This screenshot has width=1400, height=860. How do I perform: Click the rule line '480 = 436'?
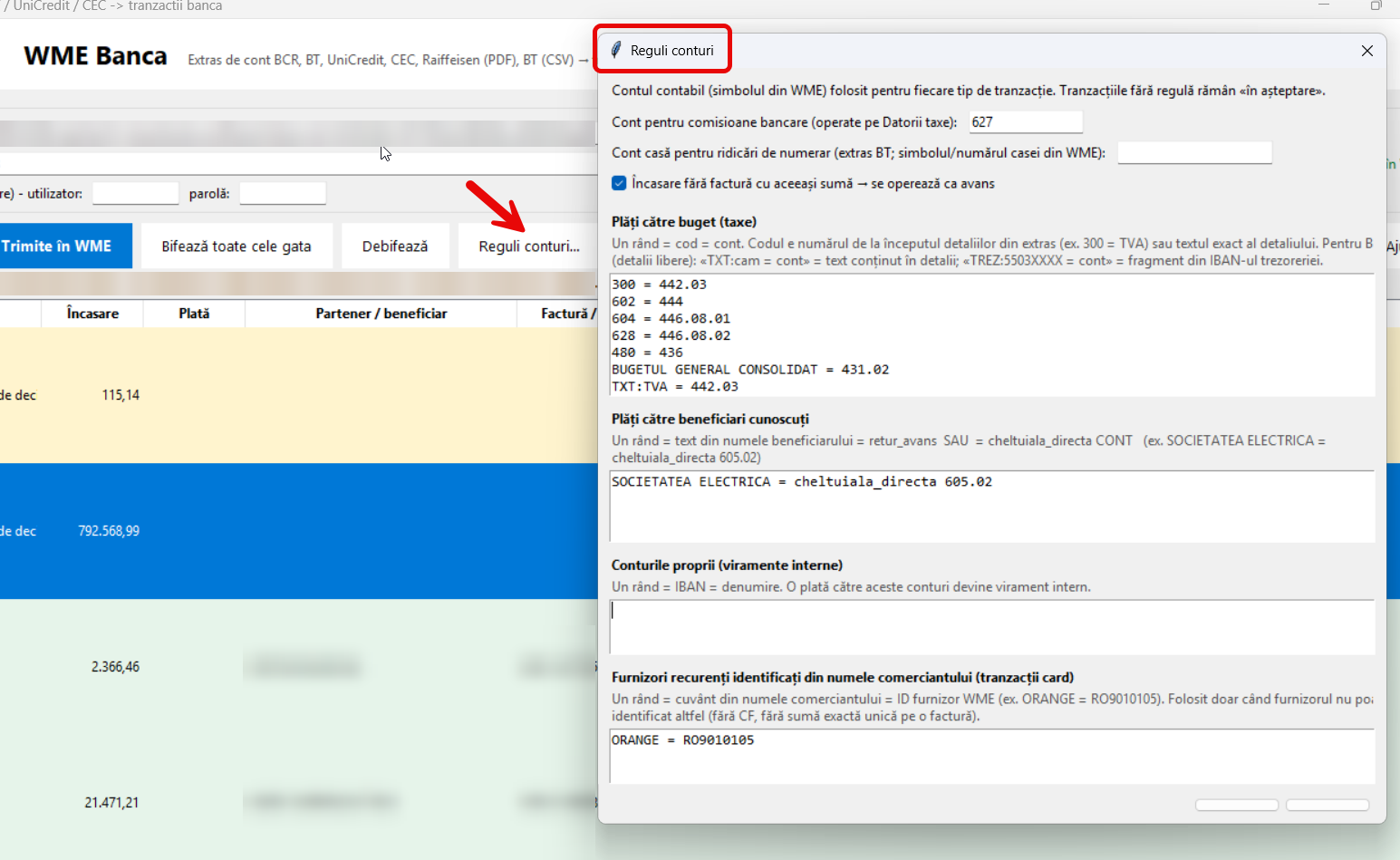tap(647, 353)
